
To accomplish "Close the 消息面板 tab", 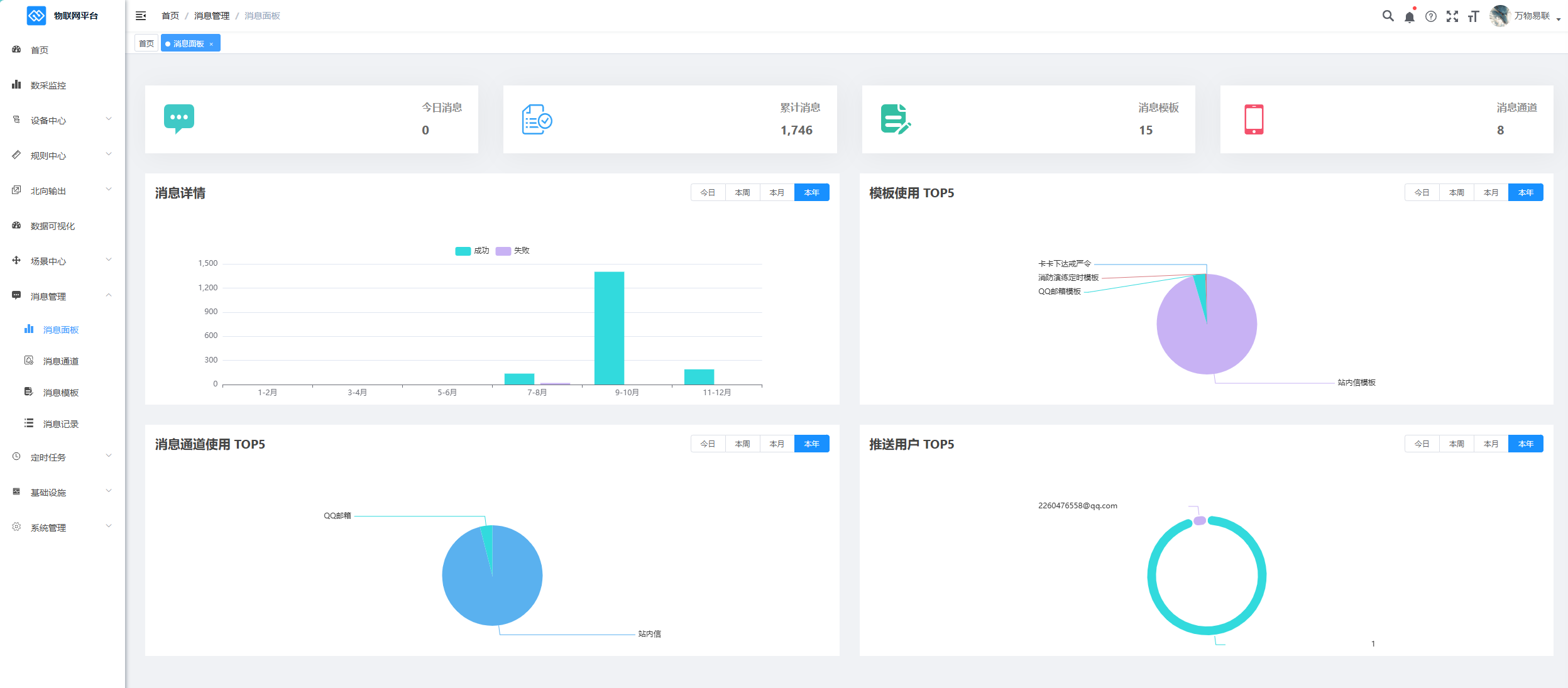I will [x=212, y=44].
